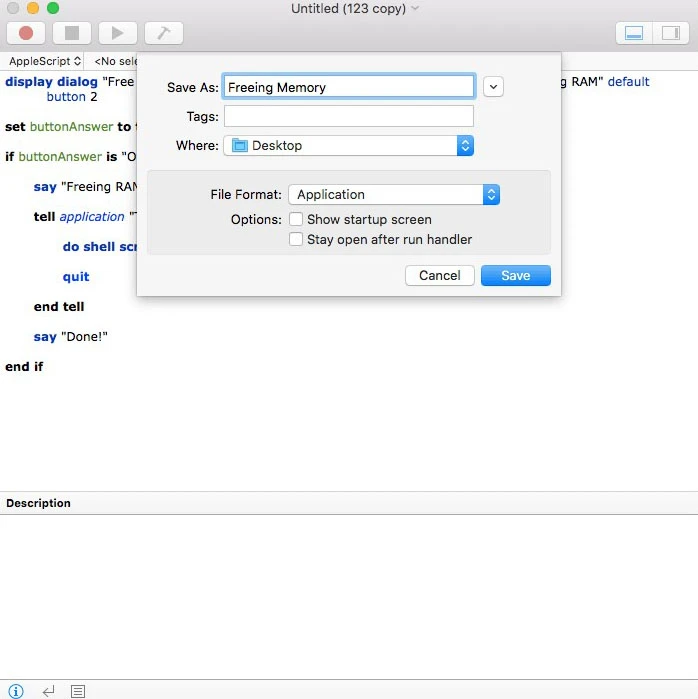
Task: Cancel the save dialog
Action: click(x=439, y=275)
